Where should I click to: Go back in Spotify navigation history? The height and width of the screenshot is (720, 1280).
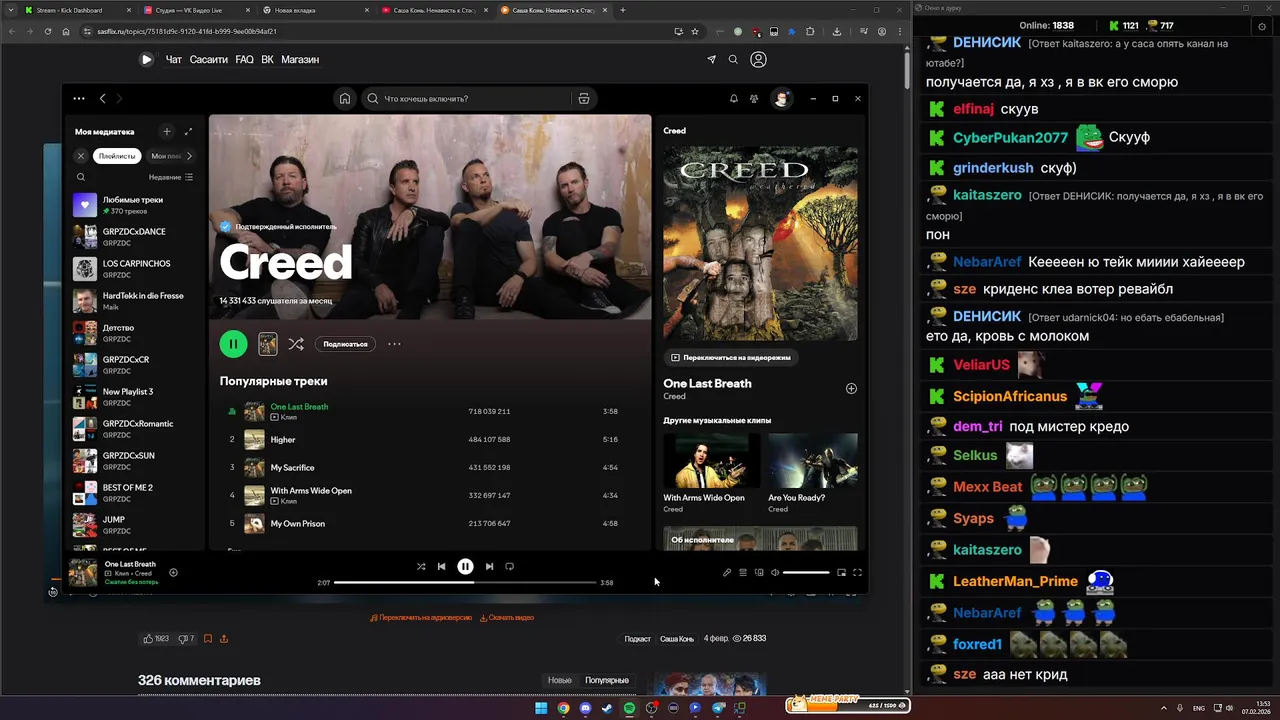[x=102, y=98]
